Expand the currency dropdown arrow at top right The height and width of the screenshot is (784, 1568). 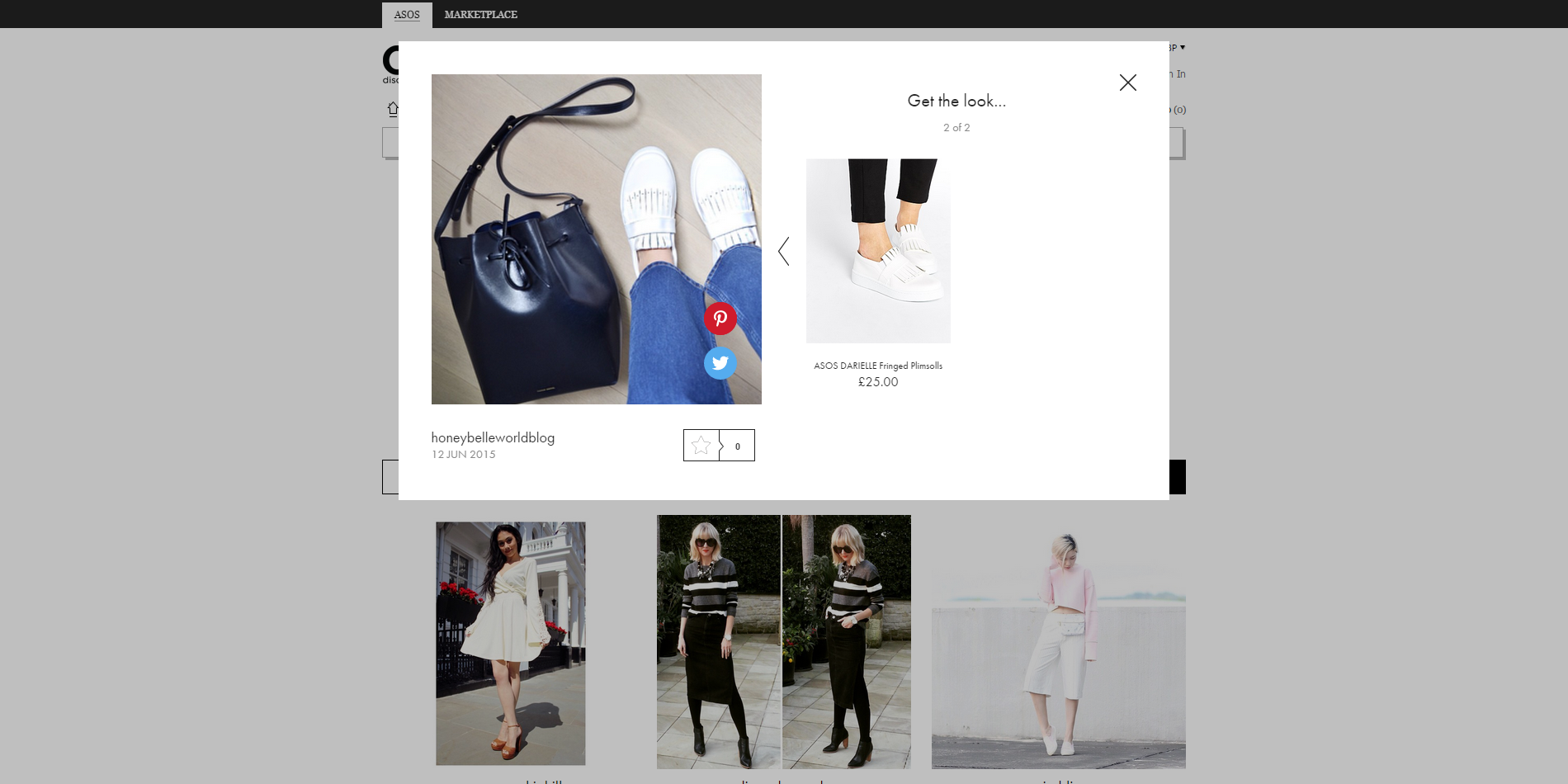(x=1182, y=48)
